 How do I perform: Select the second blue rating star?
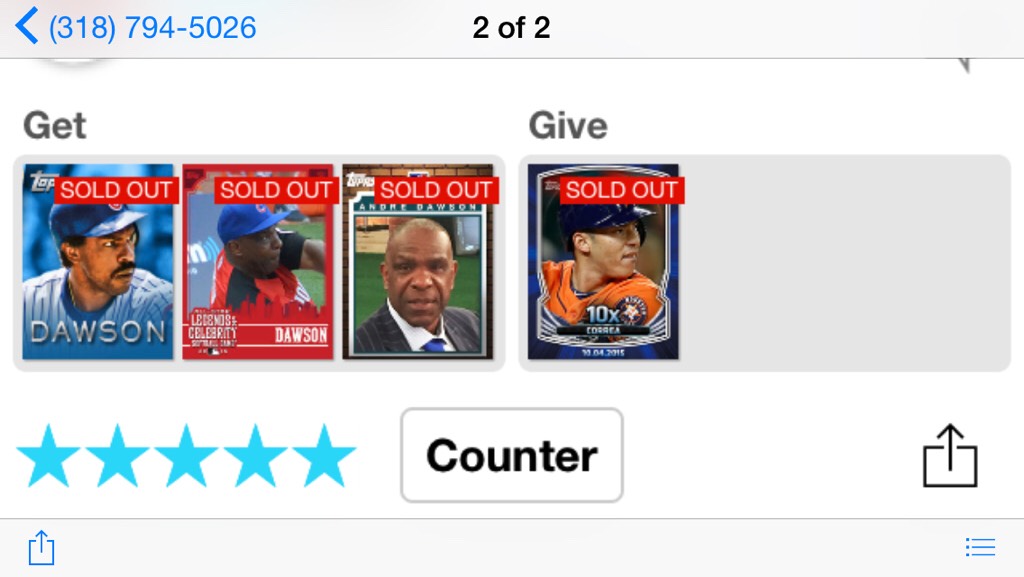(118, 456)
